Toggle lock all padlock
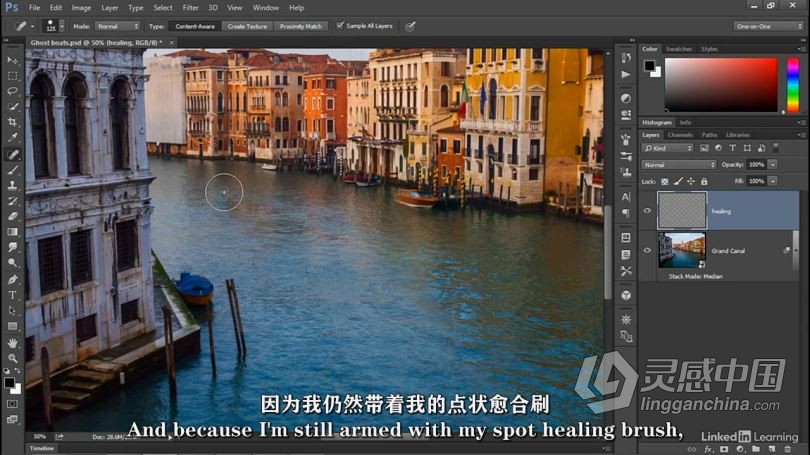The height and width of the screenshot is (455, 810). (x=704, y=181)
